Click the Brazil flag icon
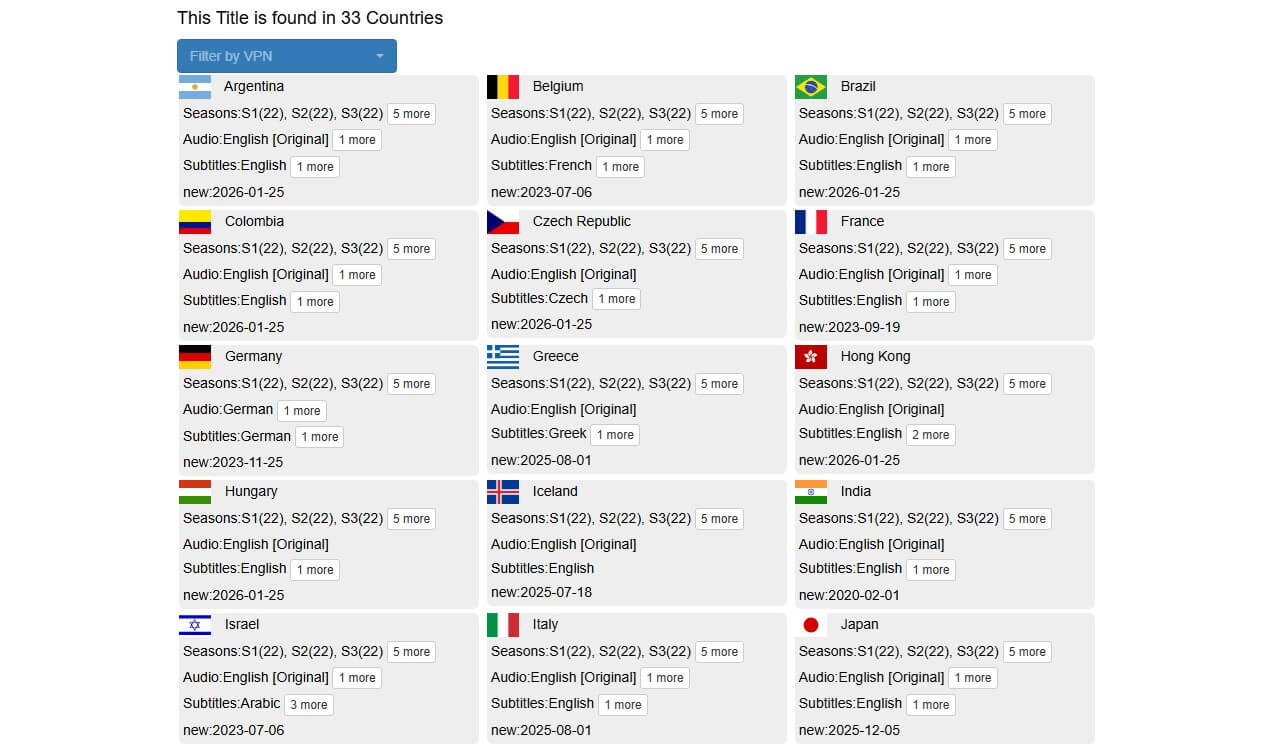 pos(811,87)
